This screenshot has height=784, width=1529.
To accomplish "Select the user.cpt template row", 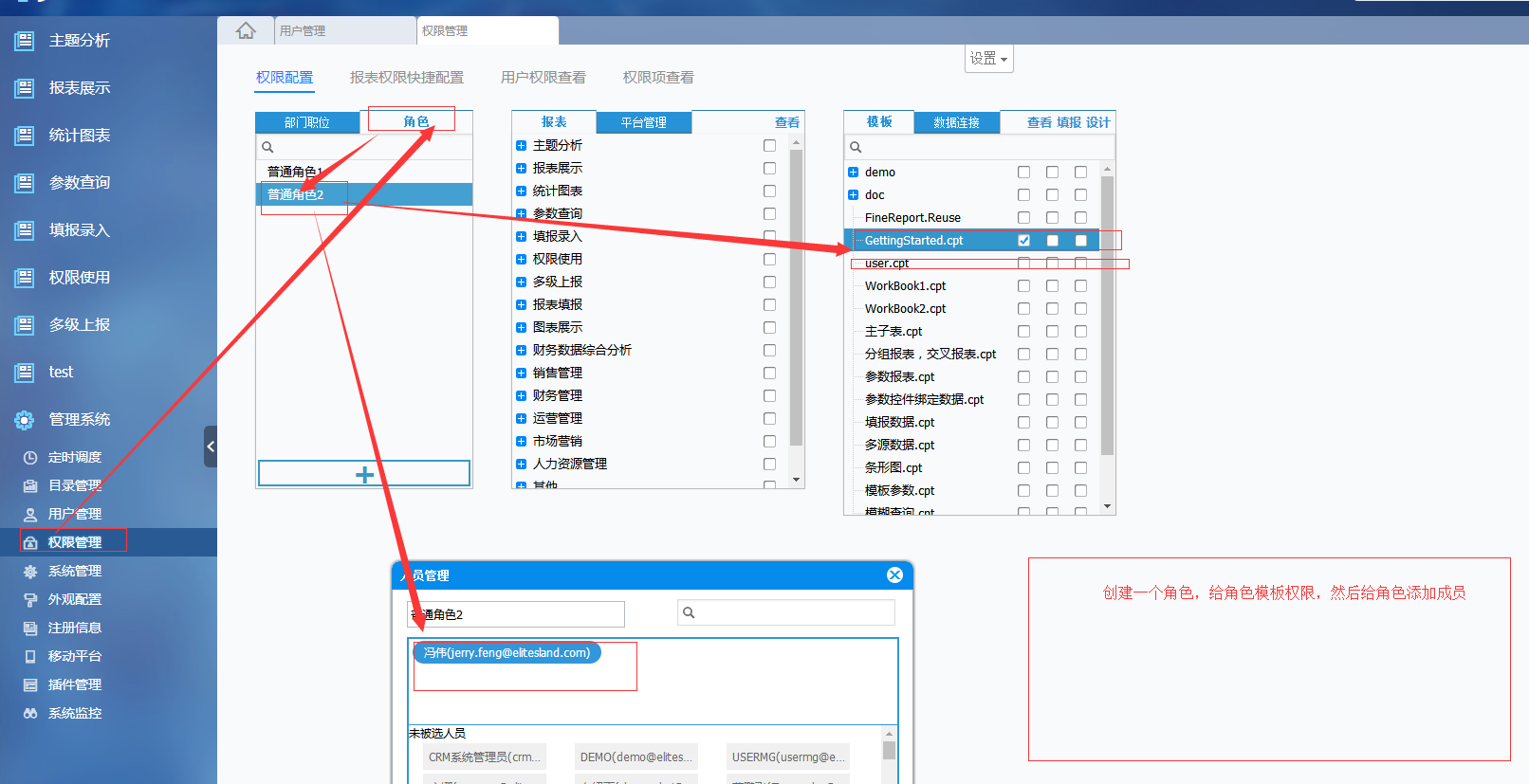I will pyautogui.click(x=971, y=263).
